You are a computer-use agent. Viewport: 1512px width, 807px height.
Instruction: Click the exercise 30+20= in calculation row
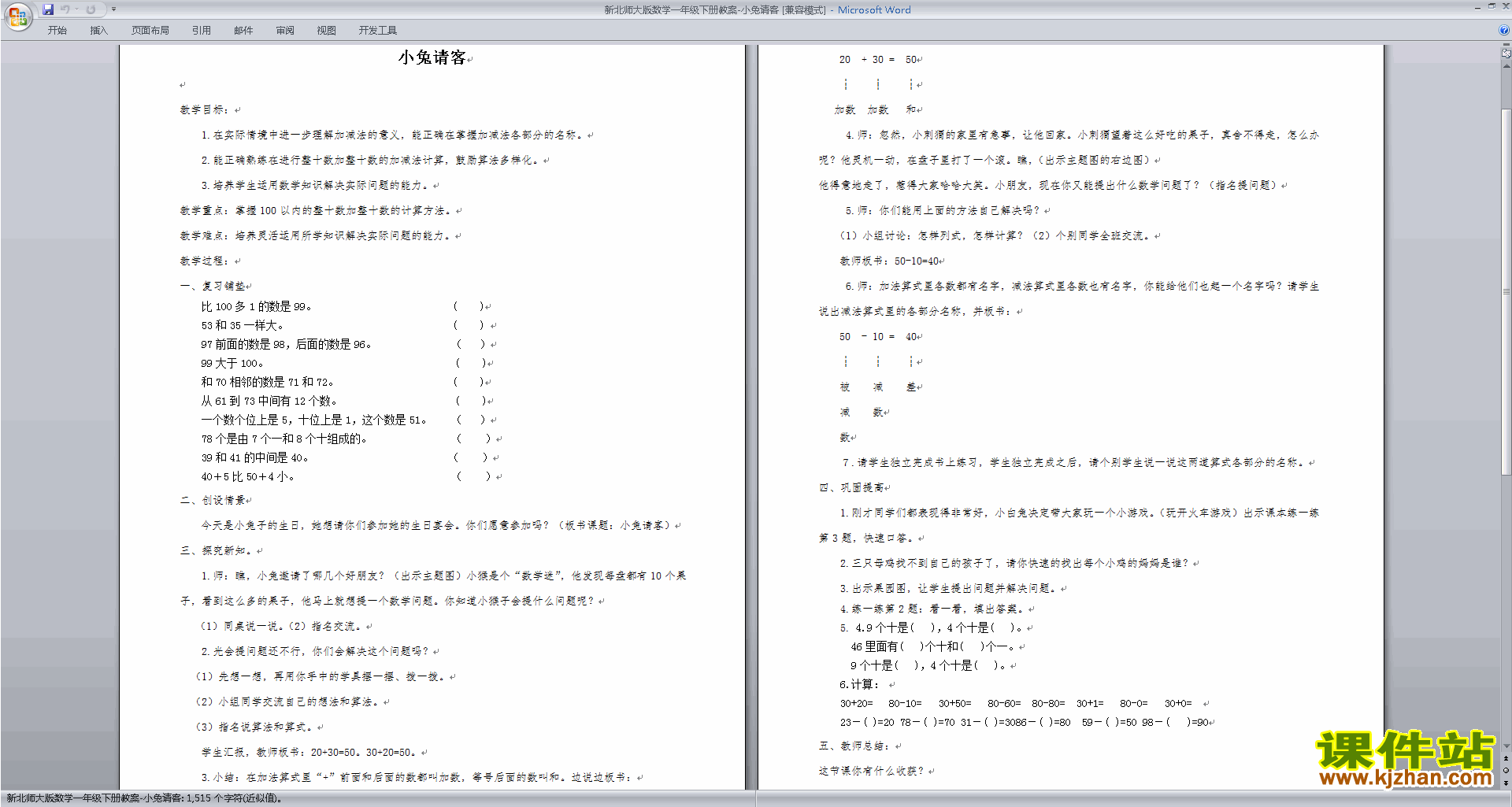(856, 703)
